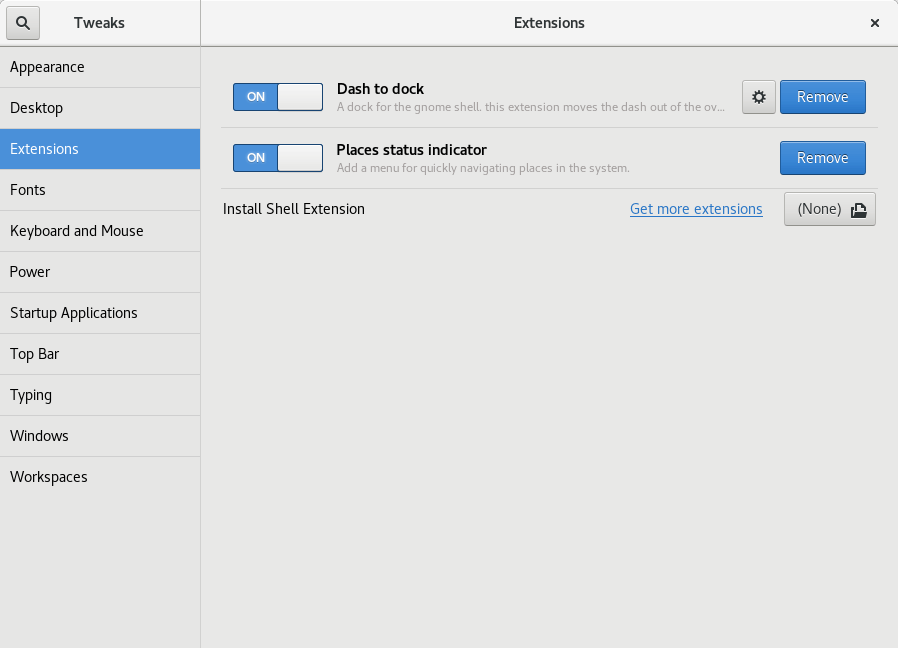Toggle Dash to dock extension off
The image size is (898, 648).
tap(278, 97)
